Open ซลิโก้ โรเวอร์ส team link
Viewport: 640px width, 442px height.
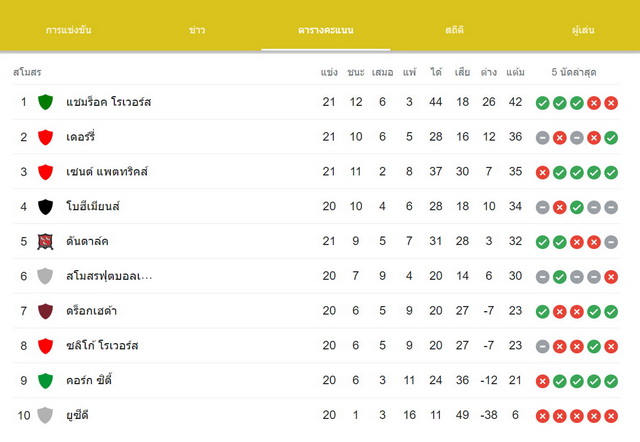click(102, 346)
